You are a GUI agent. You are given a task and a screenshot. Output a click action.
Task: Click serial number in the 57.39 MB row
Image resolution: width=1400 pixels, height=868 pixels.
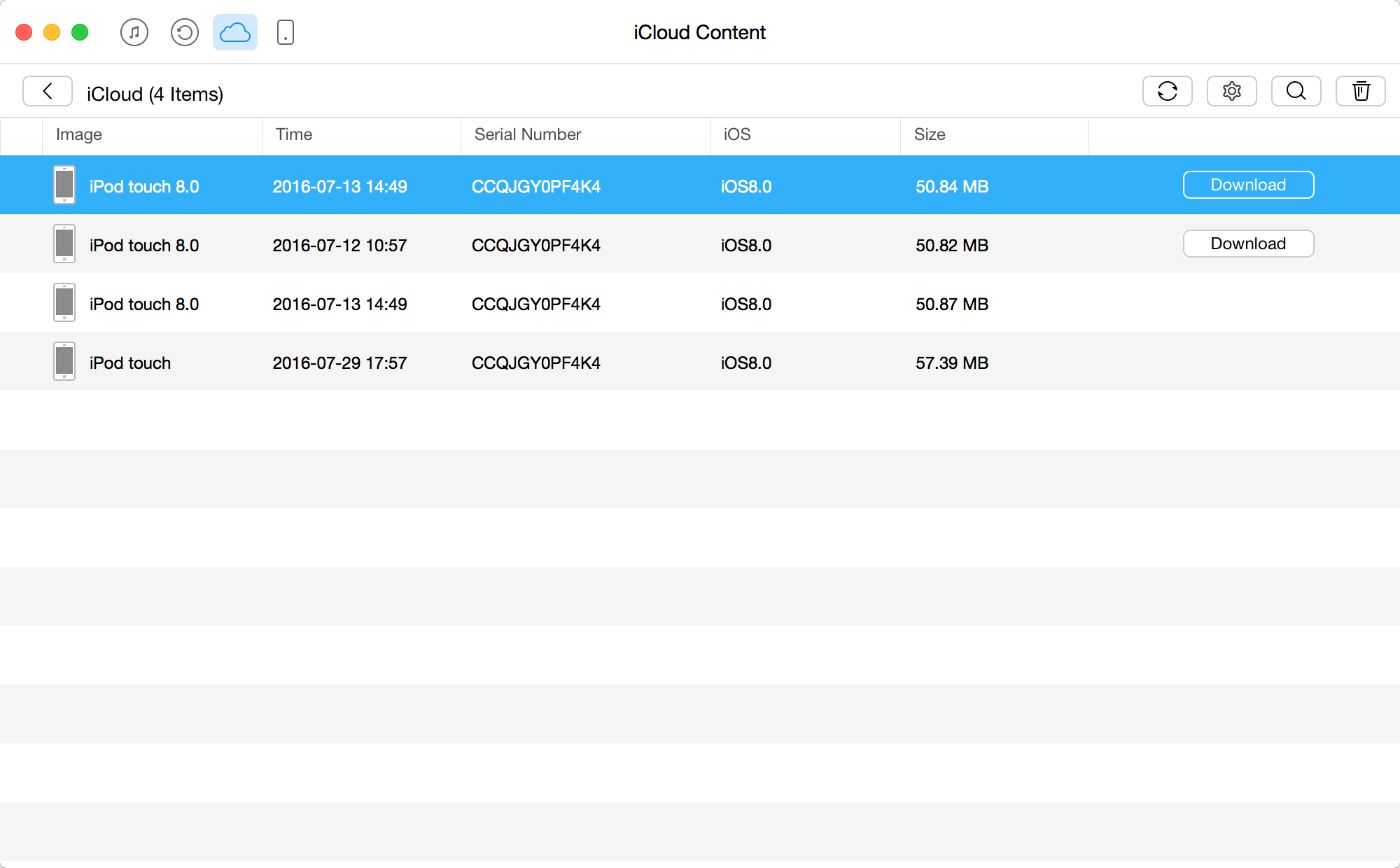tap(536, 363)
